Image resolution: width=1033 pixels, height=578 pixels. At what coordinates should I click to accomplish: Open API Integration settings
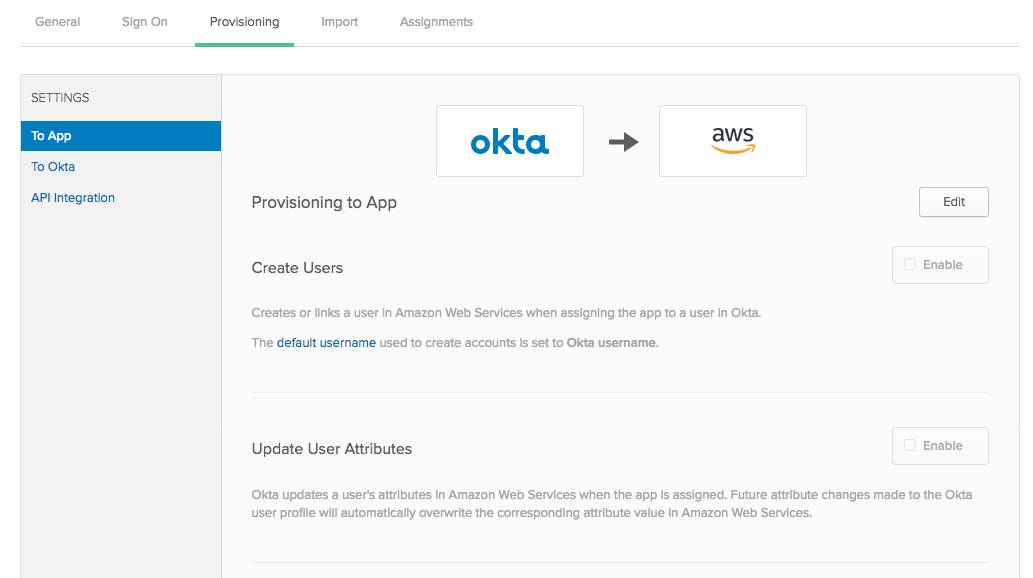72,198
